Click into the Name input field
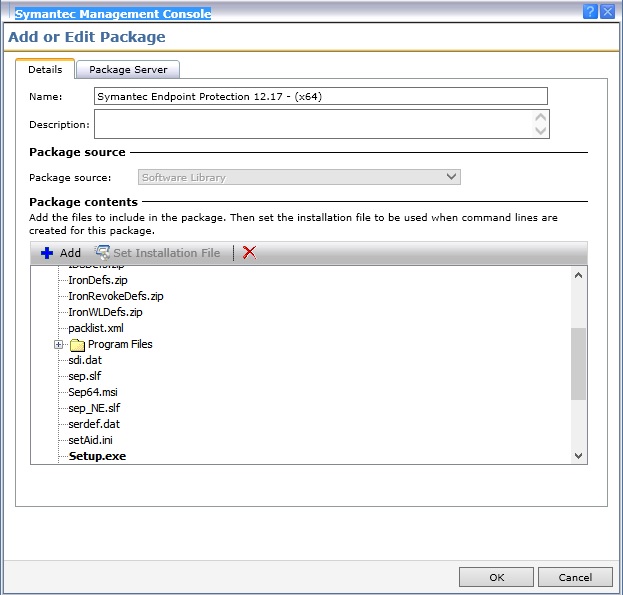Screen dimensions: 623x595 321,97
